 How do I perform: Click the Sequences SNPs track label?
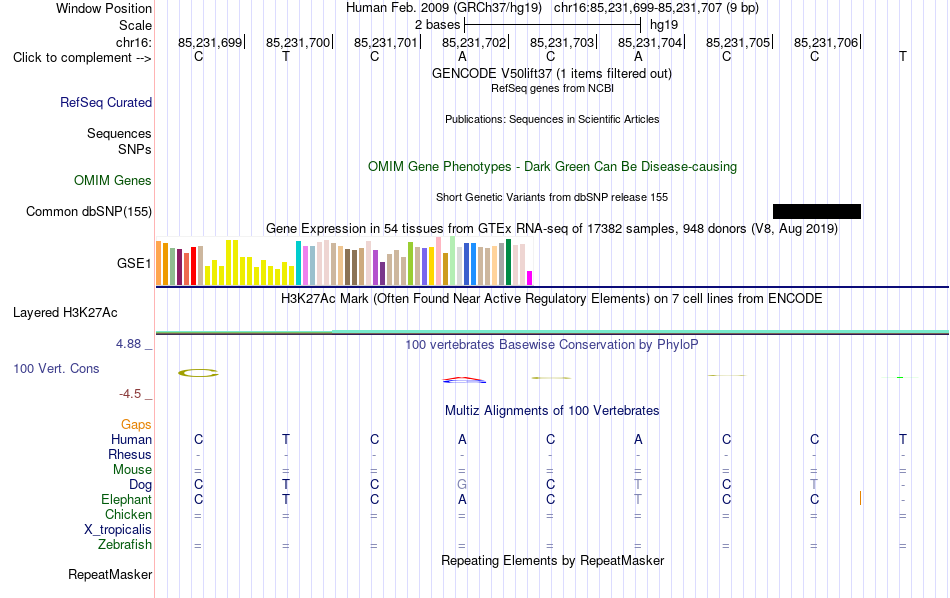(x=119, y=141)
